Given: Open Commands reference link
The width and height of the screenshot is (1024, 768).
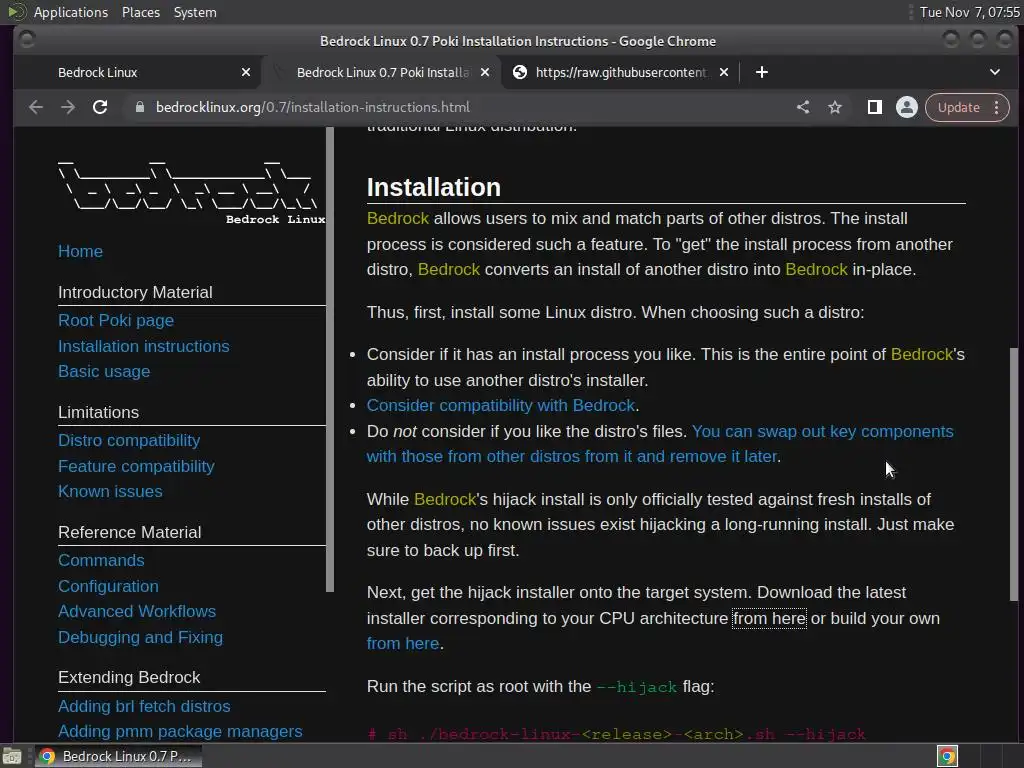Looking at the screenshot, I should click(101, 560).
